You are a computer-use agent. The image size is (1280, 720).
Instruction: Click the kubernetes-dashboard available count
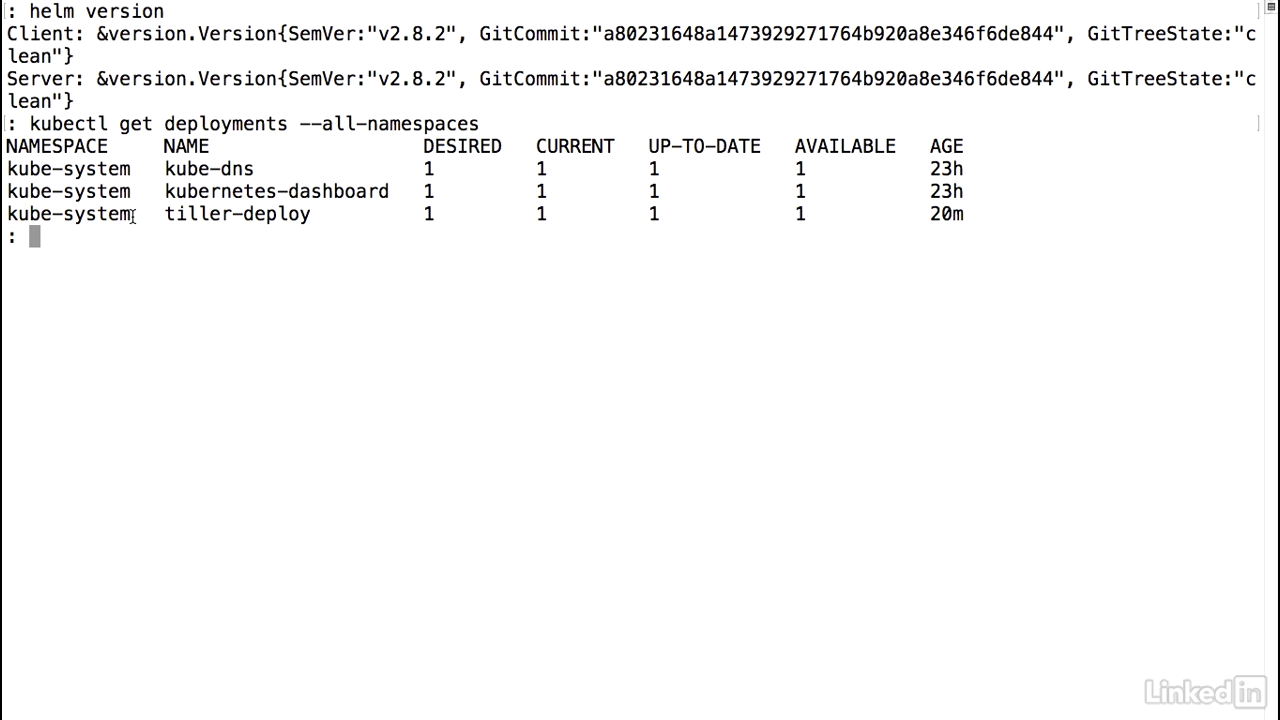(800, 191)
